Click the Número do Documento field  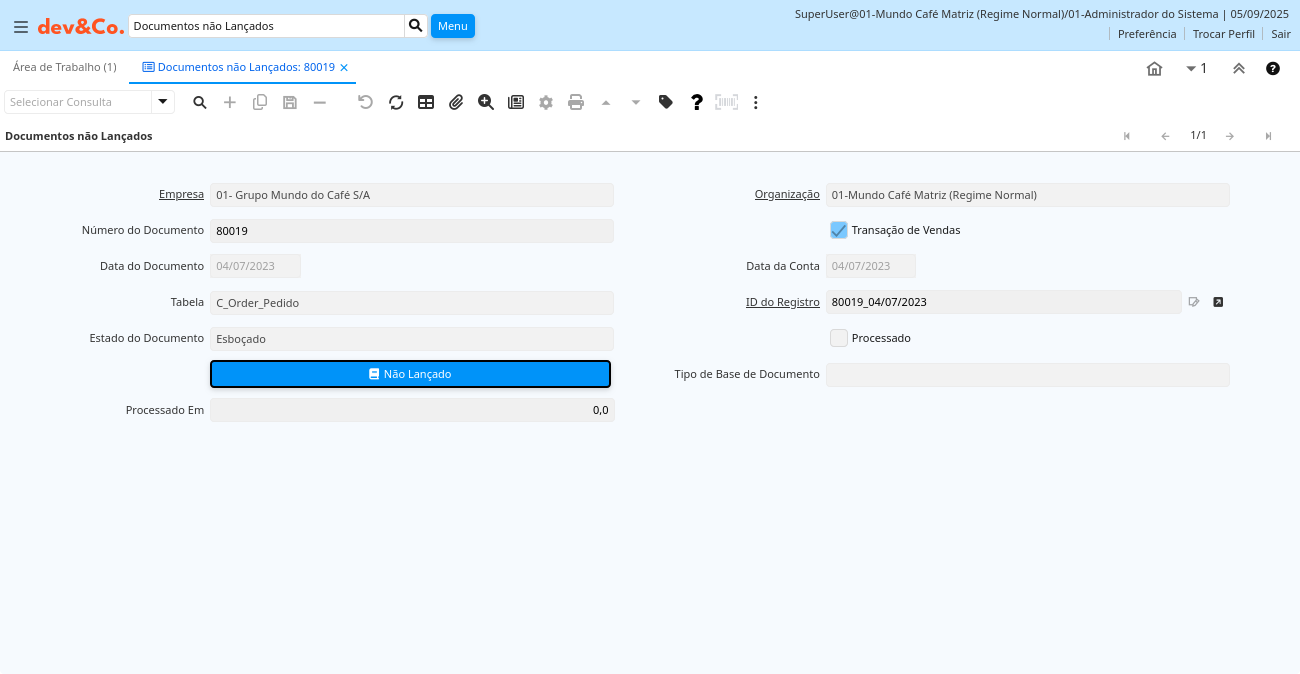click(411, 231)
